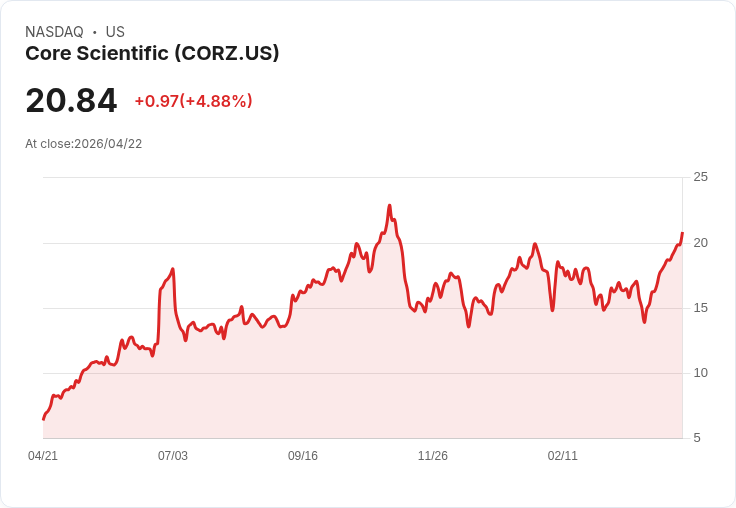The height and width of the screenshot is (508, 736).
Task: Click the NASDAQ exchange label
Action: [x=54, y=32]
